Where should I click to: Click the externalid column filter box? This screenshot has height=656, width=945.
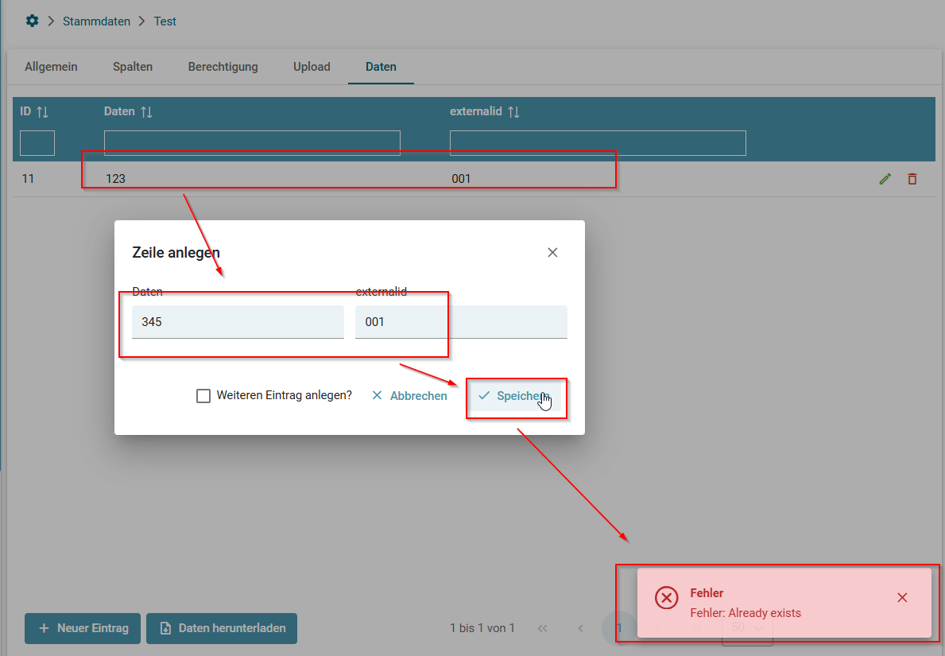click(598, 143)
